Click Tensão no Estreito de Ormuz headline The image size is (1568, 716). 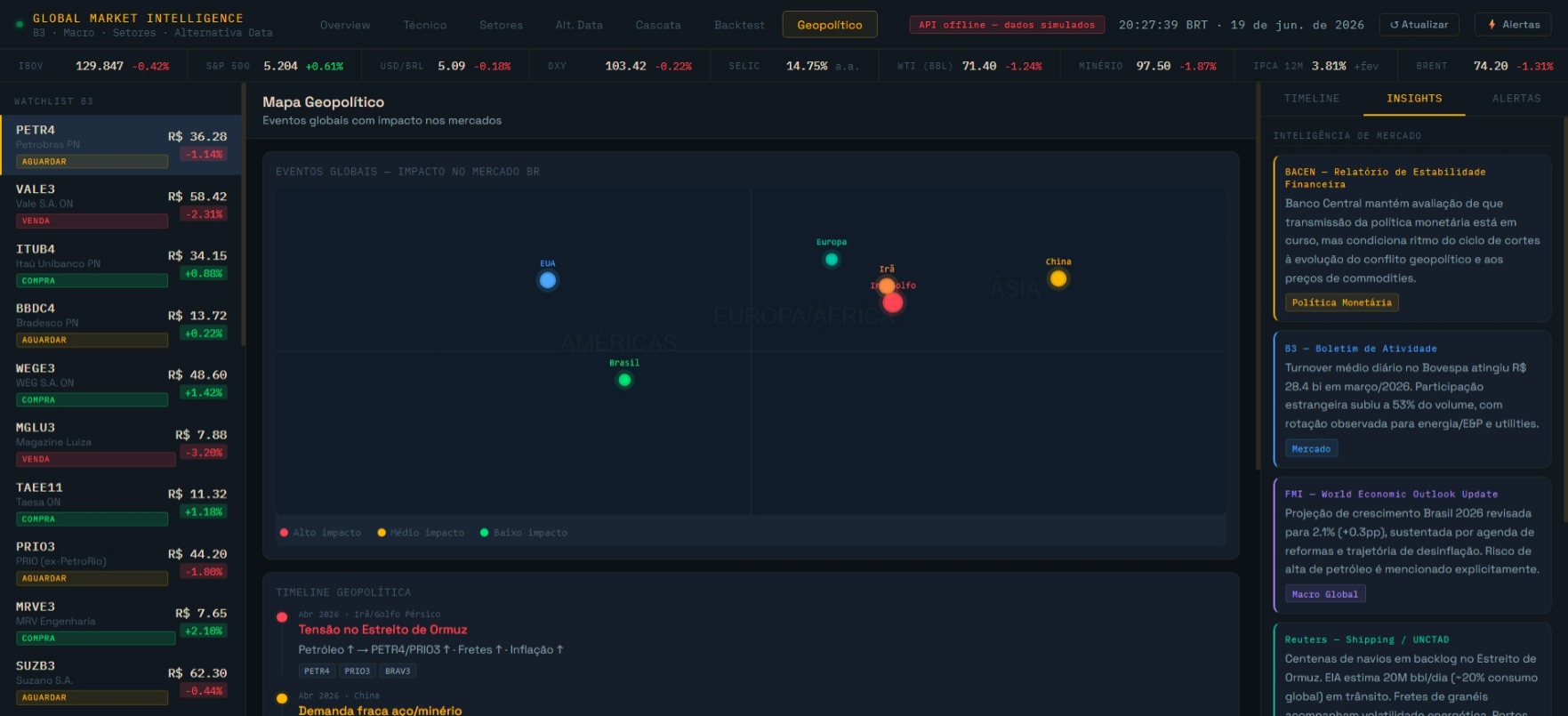coord(382,630)
